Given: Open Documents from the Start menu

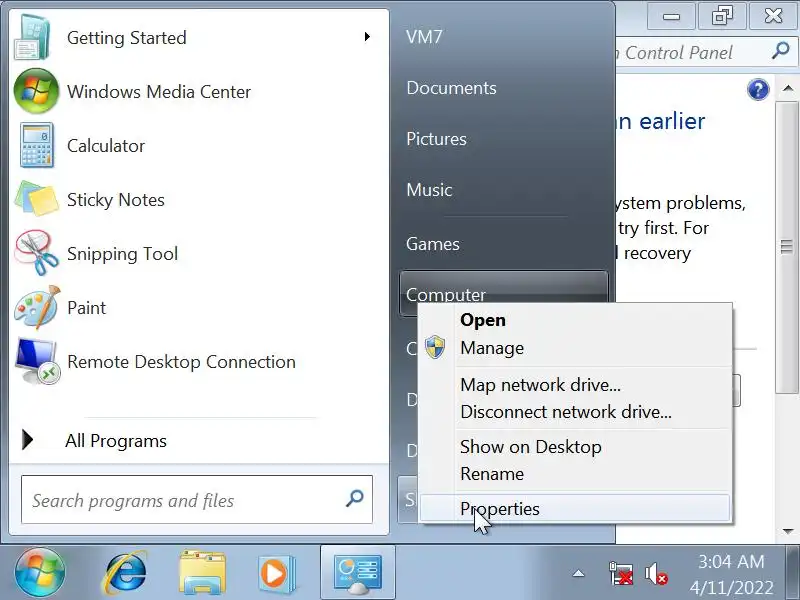Looking at the screenshot, I should pyautogui.click(x=451, y=88).
